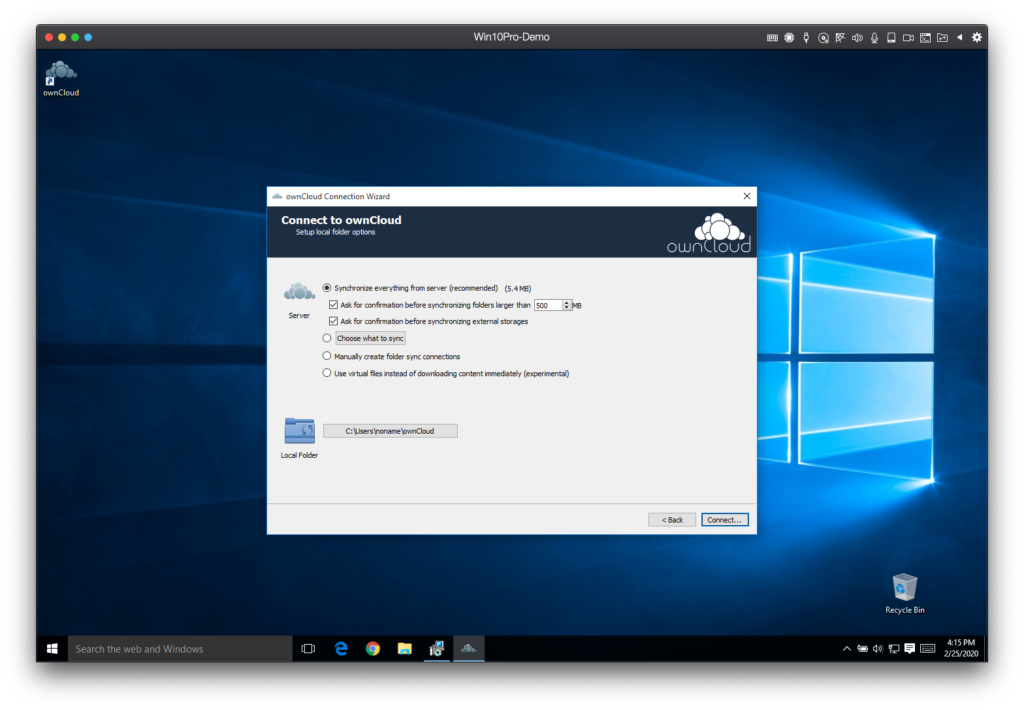Viewport: 1024px width, 710px height.
Task: Click the installer app icon on taskbar
Action: [436, 649]
